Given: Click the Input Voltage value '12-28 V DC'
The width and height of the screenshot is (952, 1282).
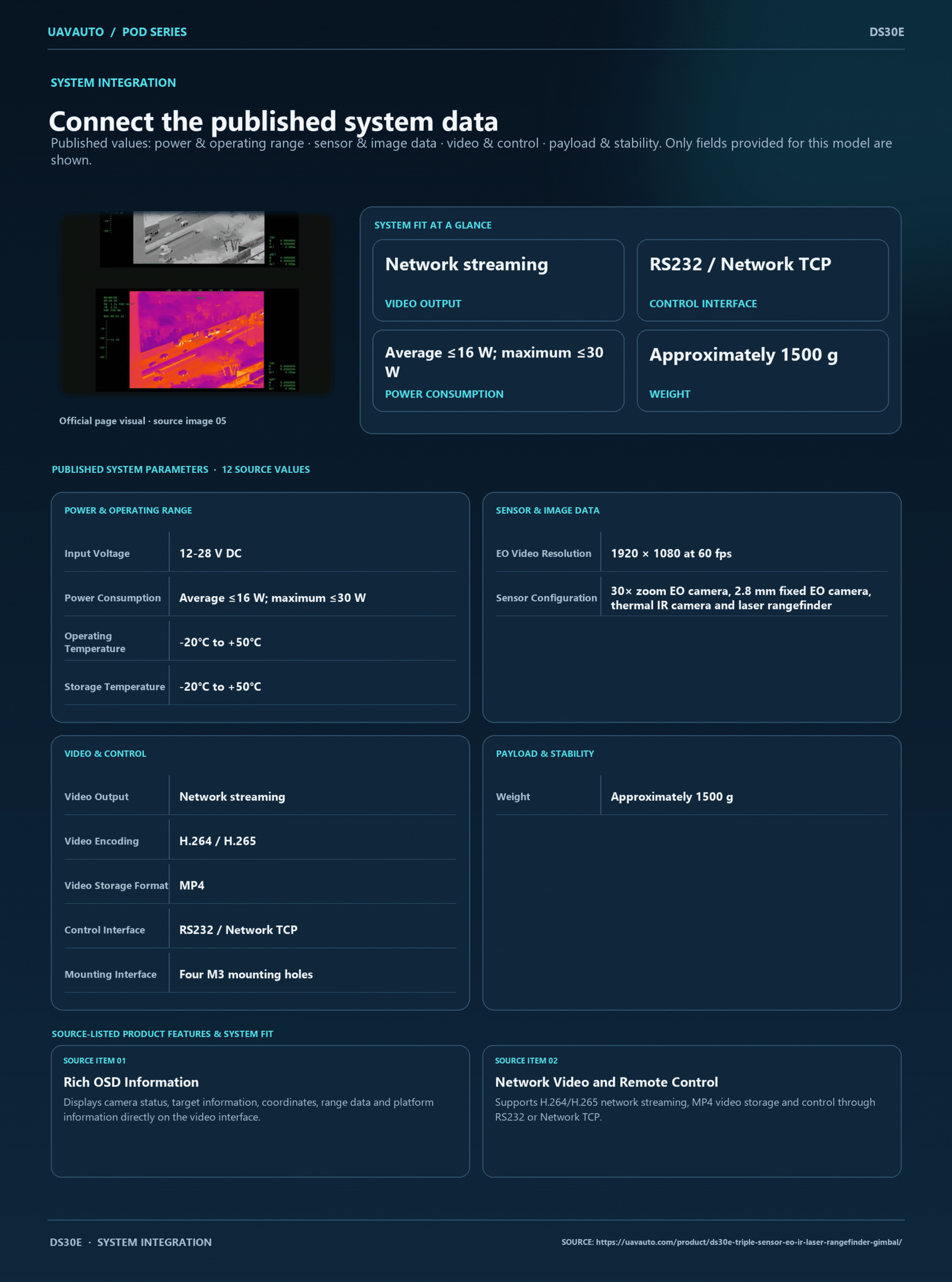Looking at the screenshot, I should pos(211,553).
